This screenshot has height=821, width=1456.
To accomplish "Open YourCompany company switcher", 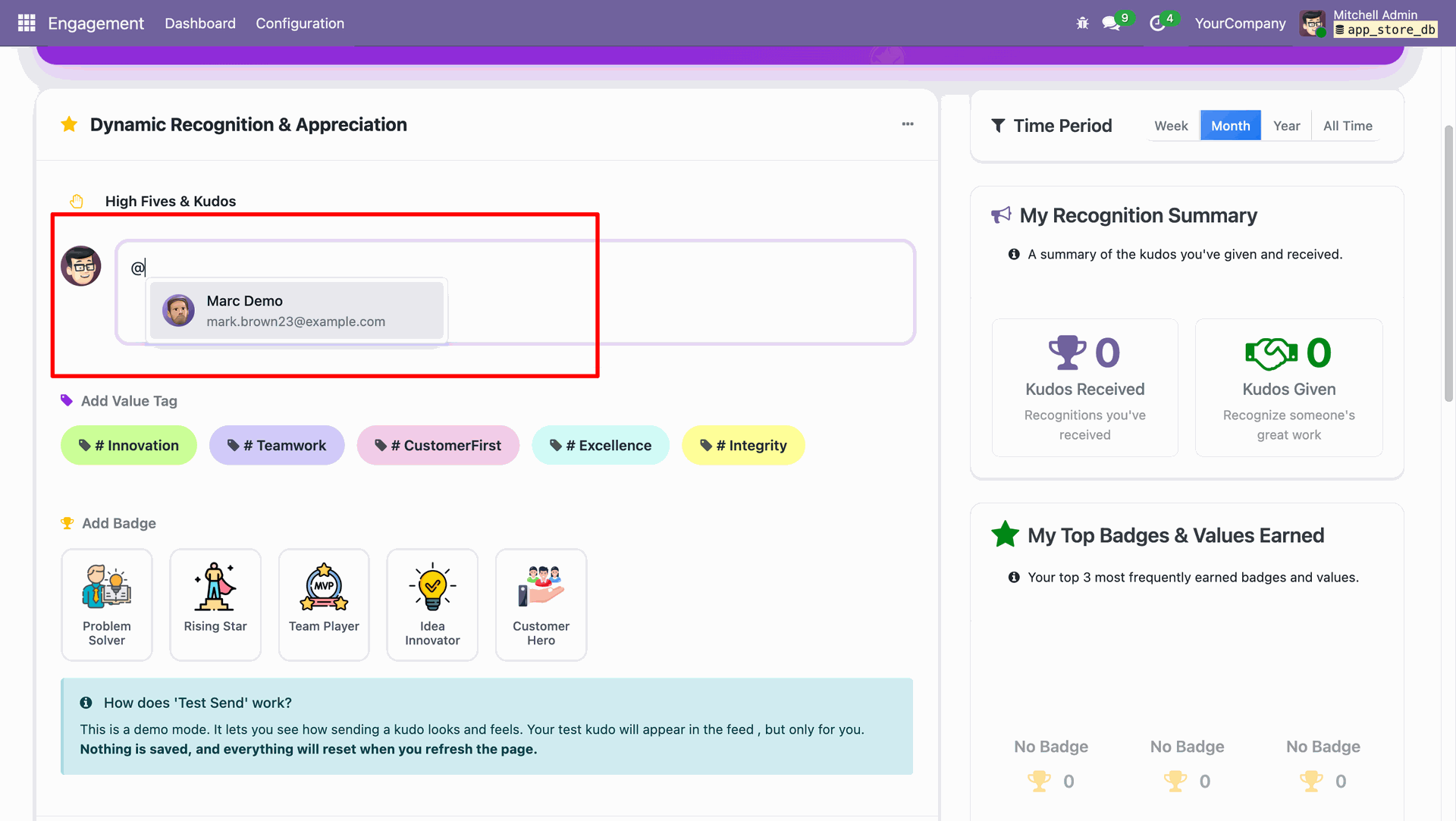I will click(1240, 24).
